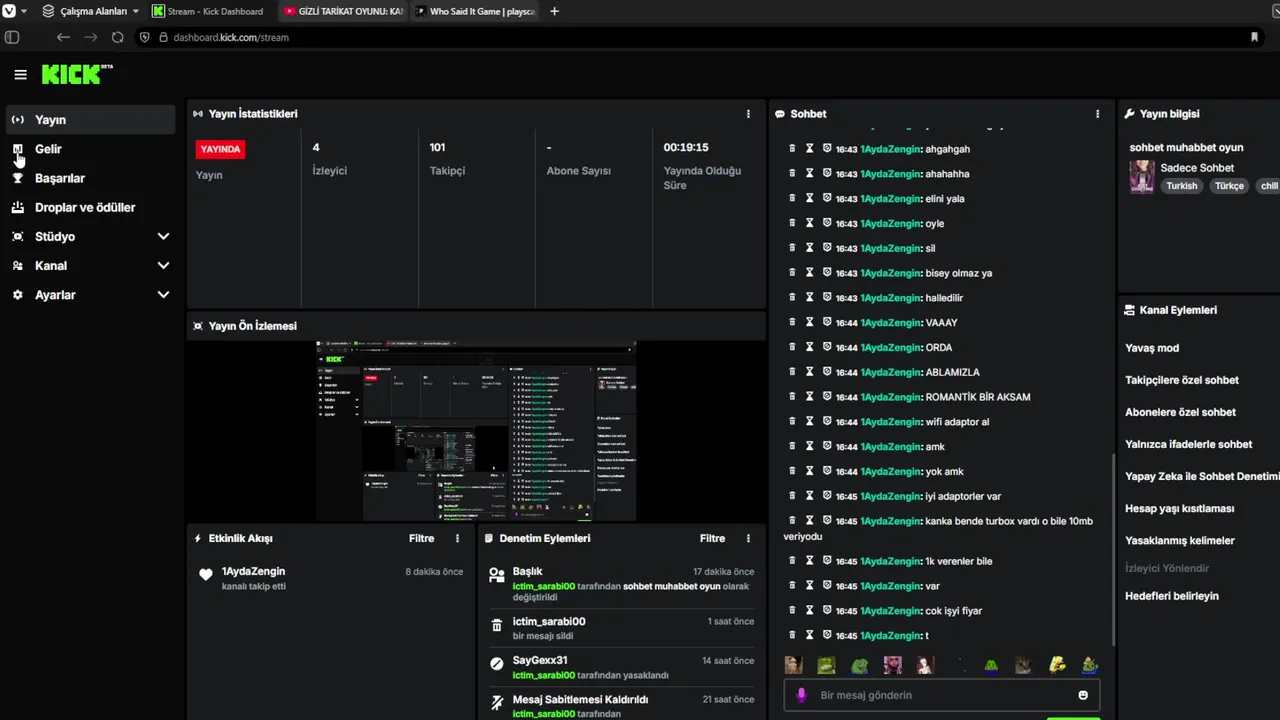This screenshot has height=720, width=1280.
Task: Open the emoji picker smiley icon
Action: pyautogui.click(x=1083, y=695)
